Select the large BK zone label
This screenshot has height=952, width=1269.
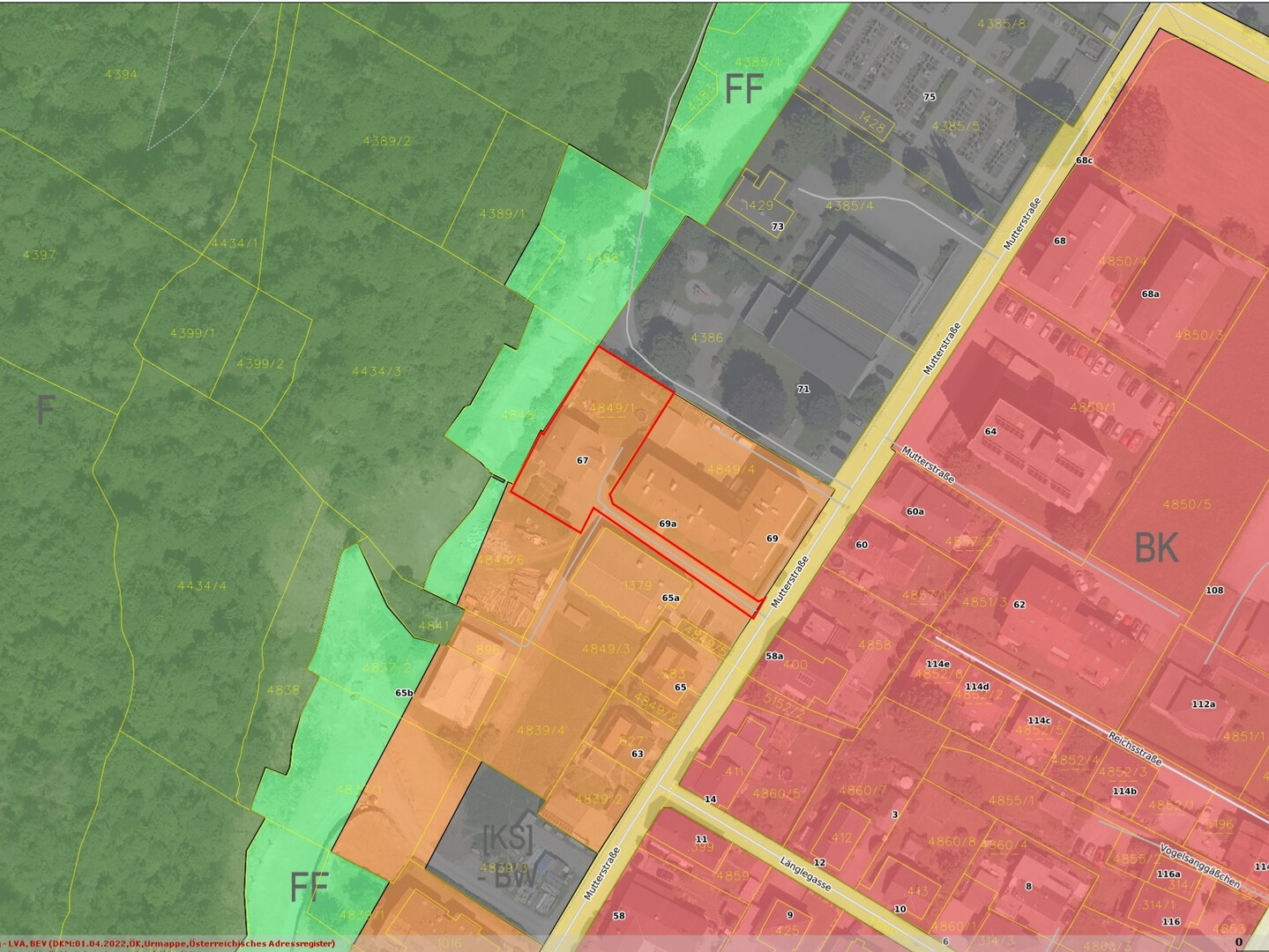(1156, 547)
